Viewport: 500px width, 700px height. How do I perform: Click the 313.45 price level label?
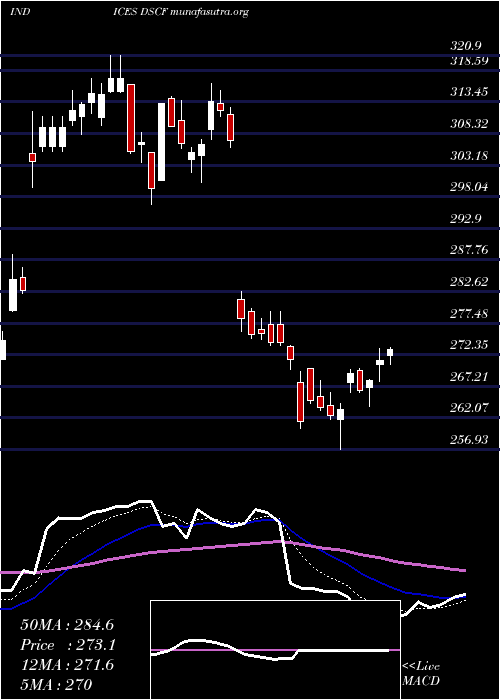[469, 92]
